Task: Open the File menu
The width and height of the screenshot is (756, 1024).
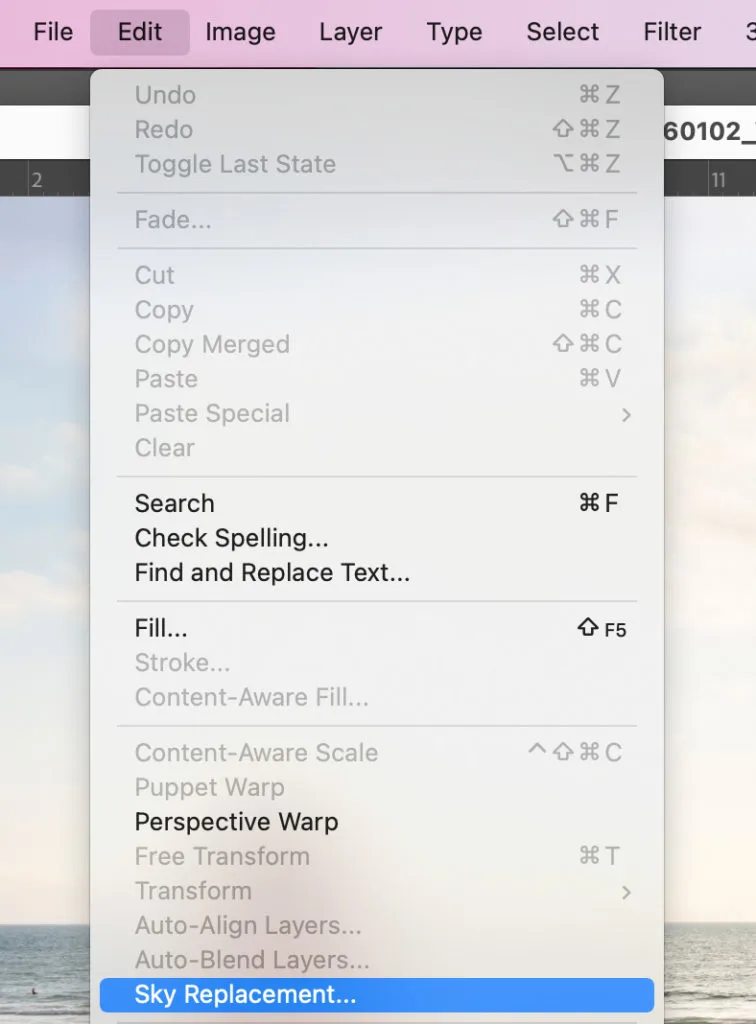Action: [x=53, y=32]
